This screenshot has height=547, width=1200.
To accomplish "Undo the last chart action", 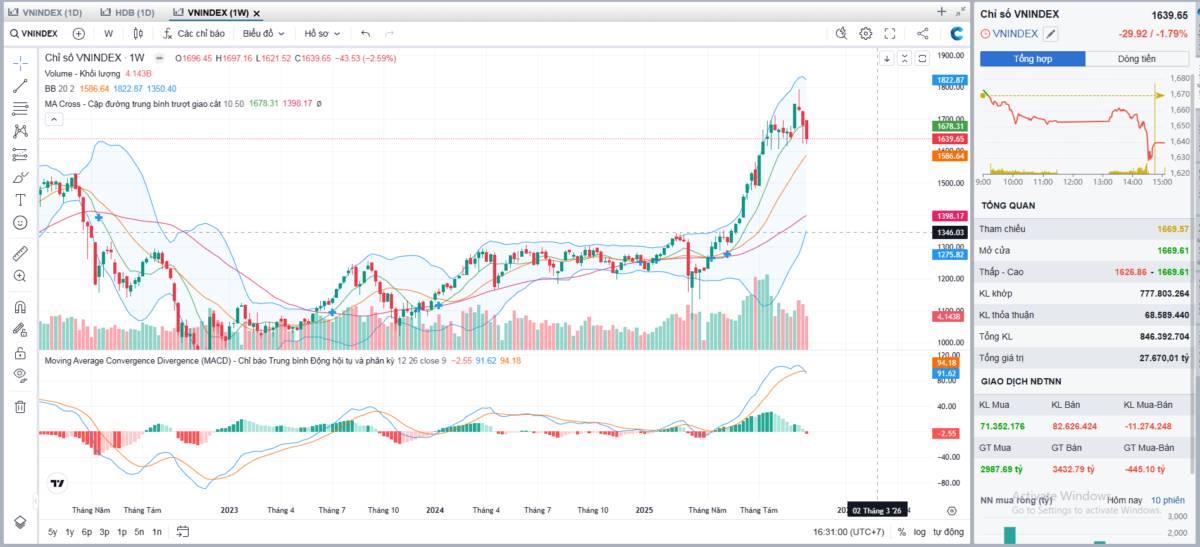I will tap(366, 33).
